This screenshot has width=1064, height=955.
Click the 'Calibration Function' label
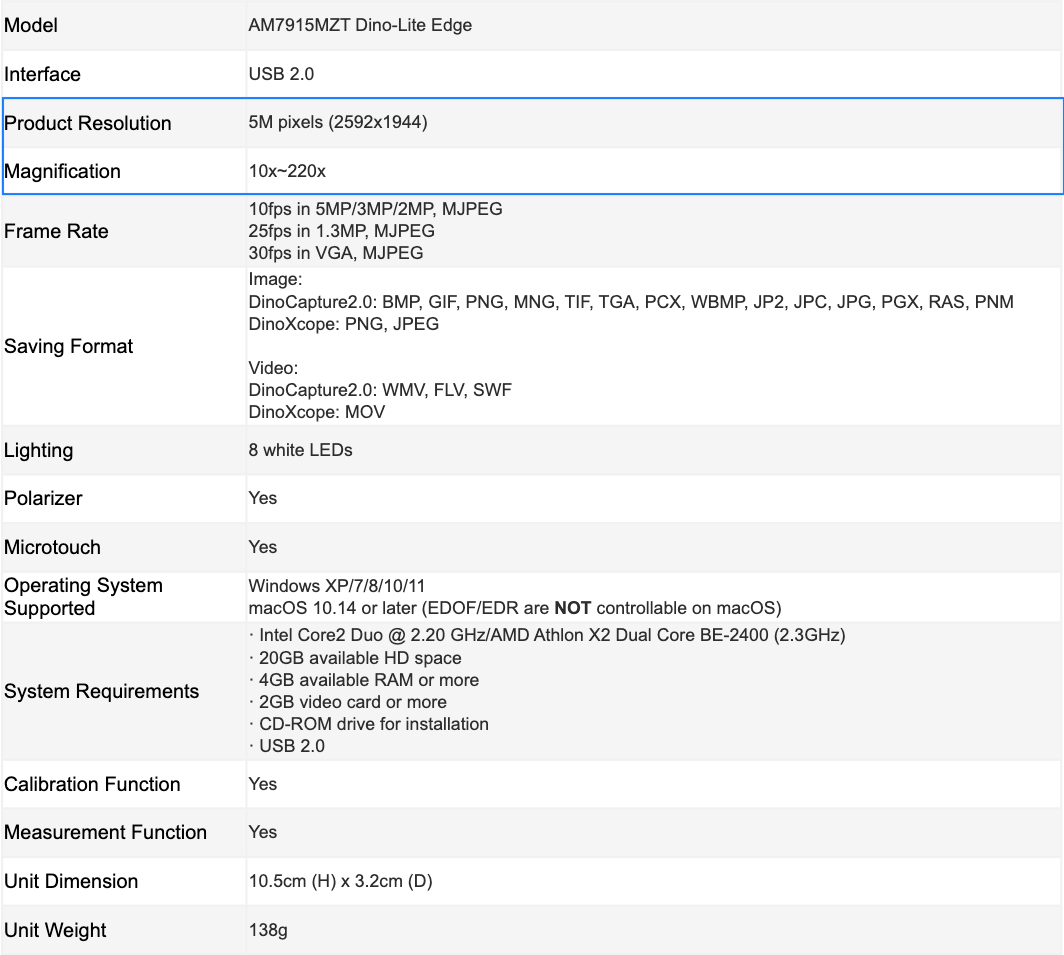(x=92, y=785)
